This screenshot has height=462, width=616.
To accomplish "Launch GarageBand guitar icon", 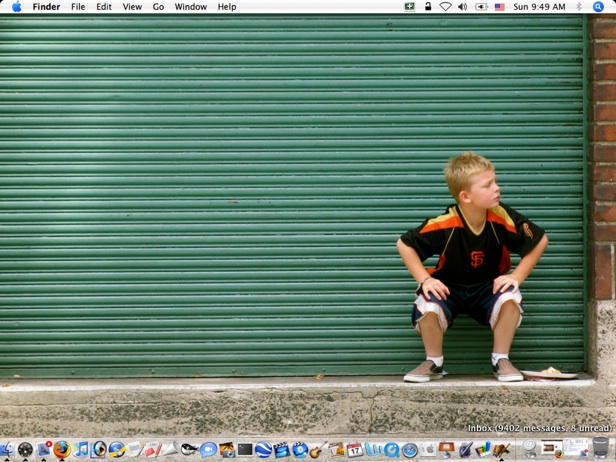I will (317, 450).
